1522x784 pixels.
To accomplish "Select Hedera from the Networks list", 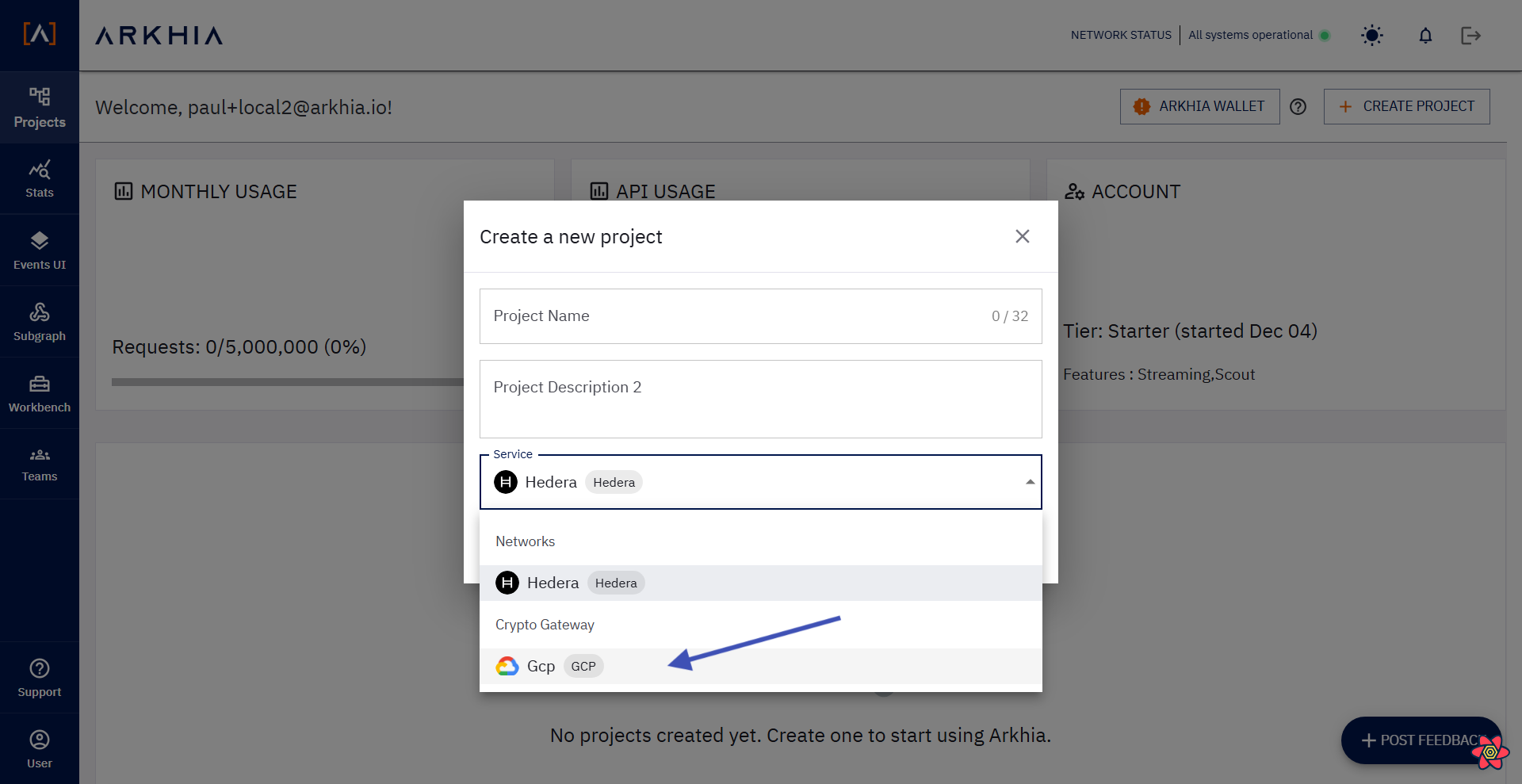I will click(553, 583).
